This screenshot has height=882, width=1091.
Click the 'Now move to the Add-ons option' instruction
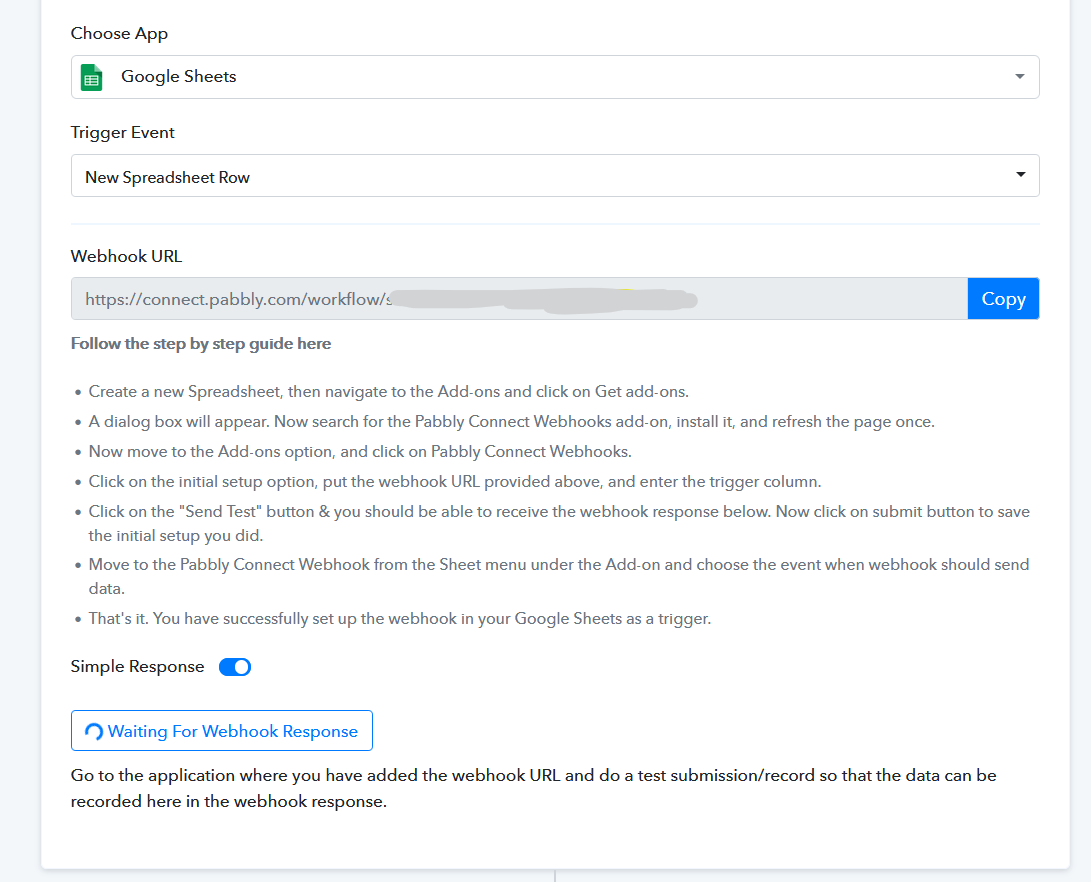(x=360, y=451)
